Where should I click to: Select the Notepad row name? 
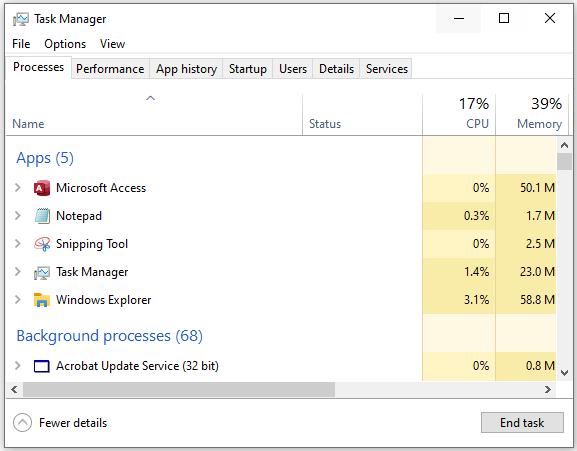tap(79, 216)
